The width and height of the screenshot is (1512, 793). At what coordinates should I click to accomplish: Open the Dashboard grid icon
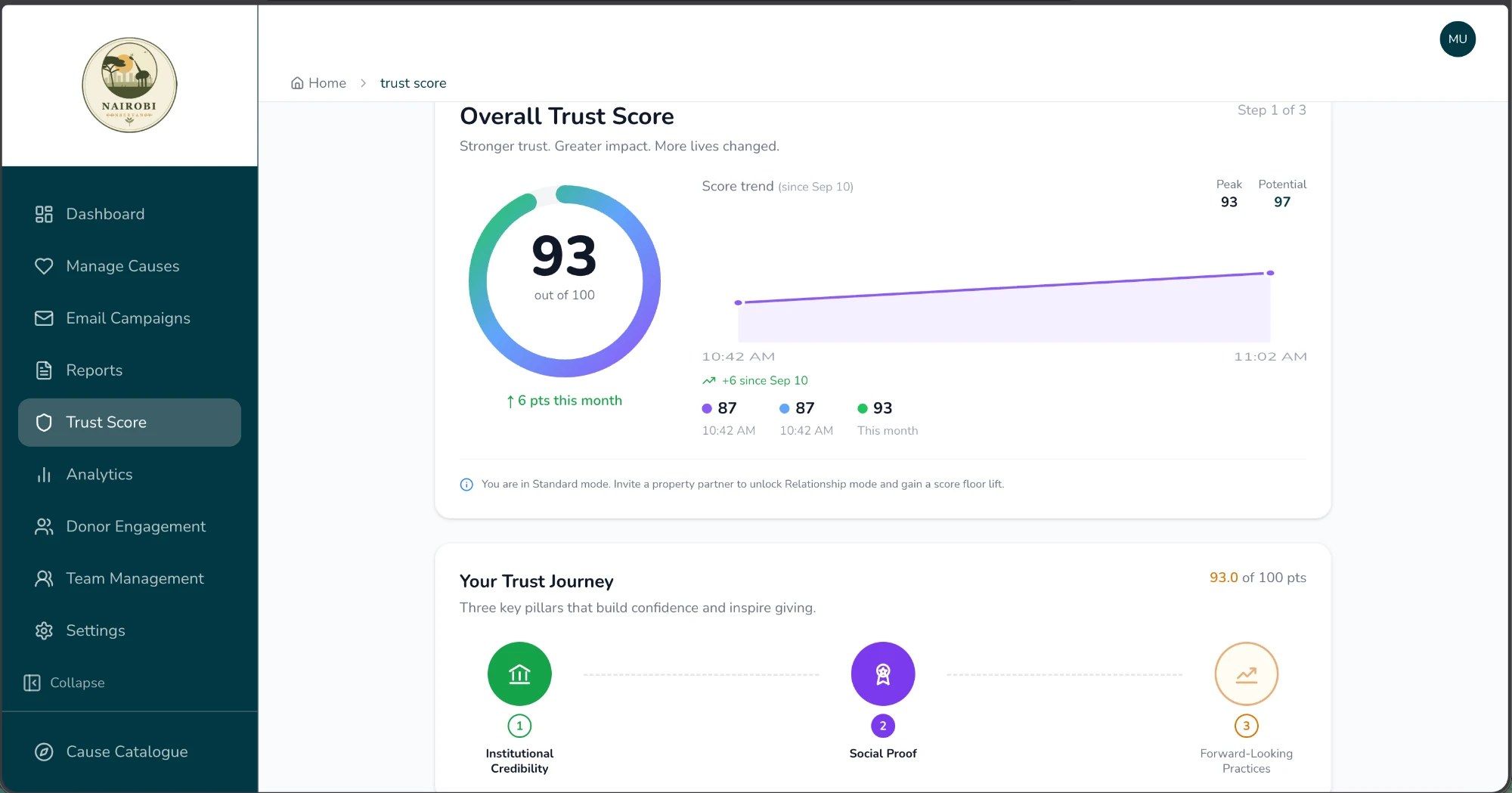[x=44, y=214]
